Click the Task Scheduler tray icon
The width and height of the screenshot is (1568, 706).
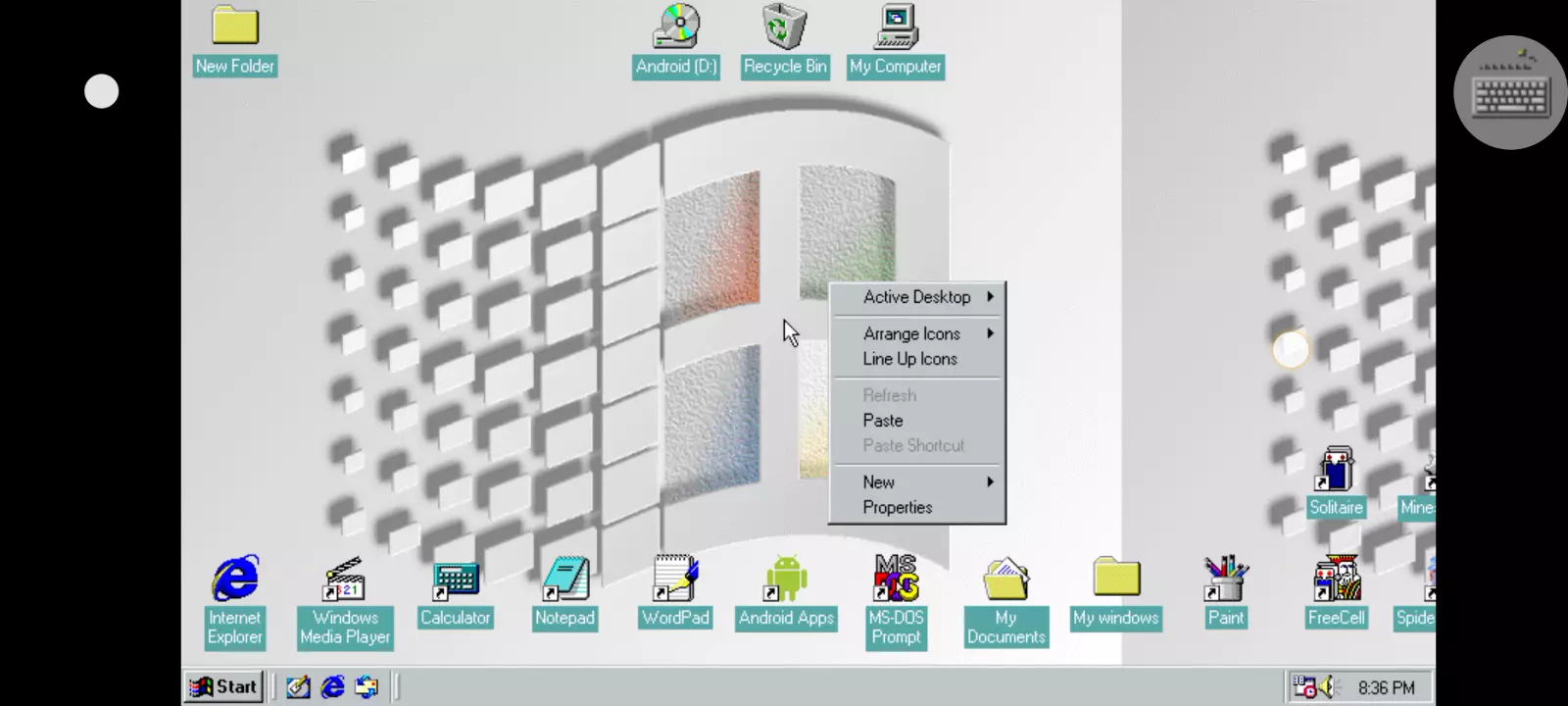point(1304,687)
